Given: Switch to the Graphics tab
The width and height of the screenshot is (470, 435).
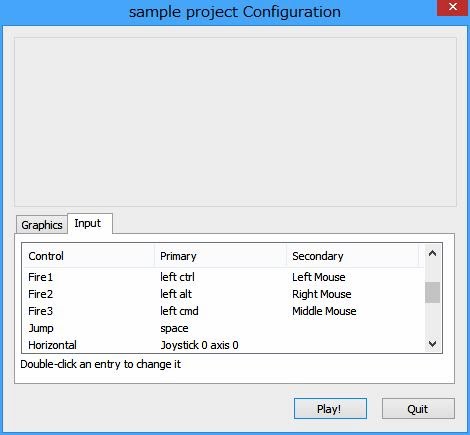Looking at the screenshot, I should [x=42, y=225].
